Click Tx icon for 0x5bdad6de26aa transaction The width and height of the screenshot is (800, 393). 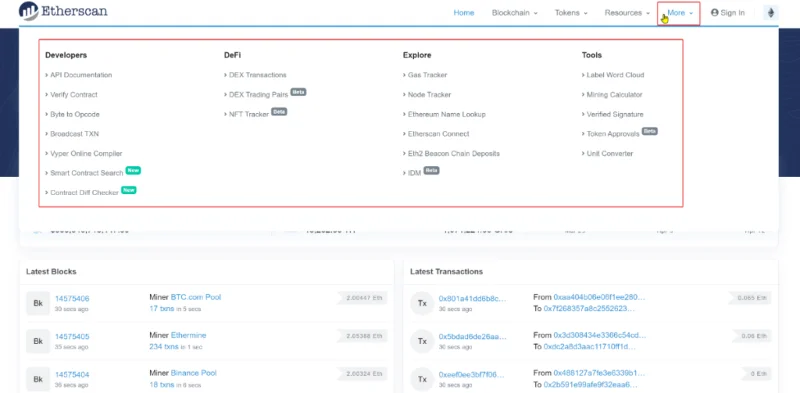coord(422,341)
